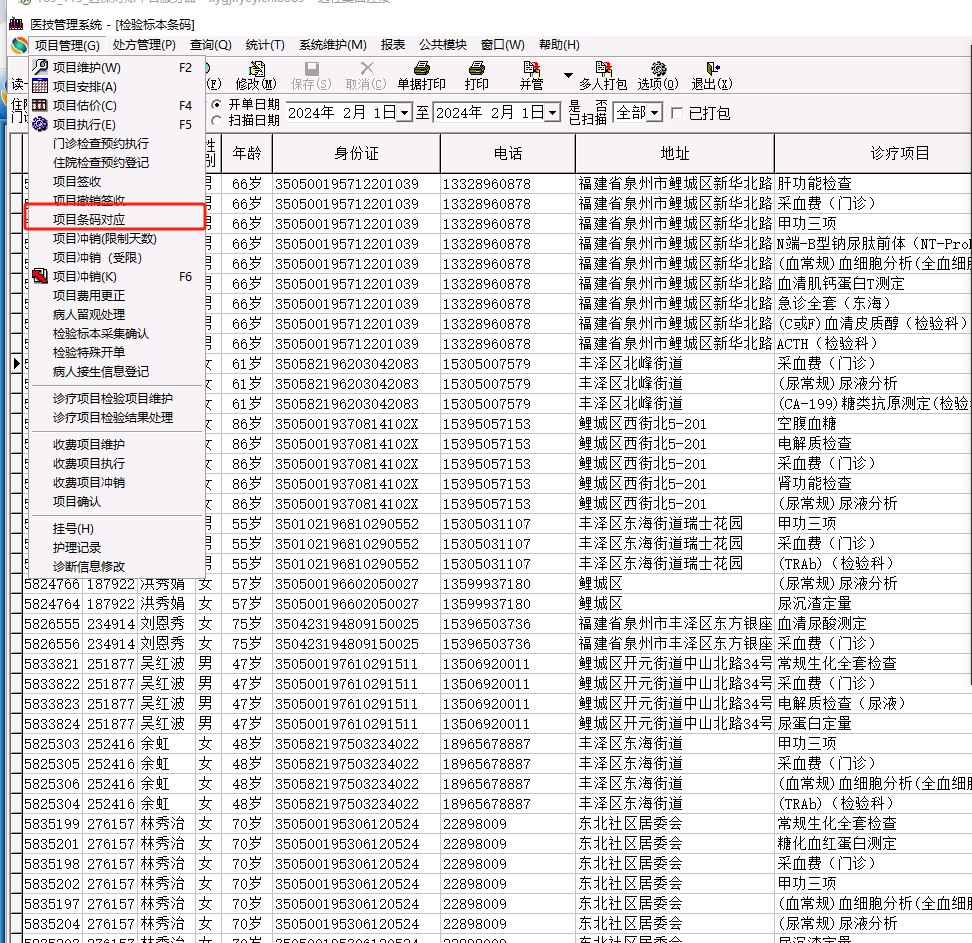Image resolution: width=972 pixels, height=943 pixels.
Task: Open the 报表 menu
Action: [393, 45]
